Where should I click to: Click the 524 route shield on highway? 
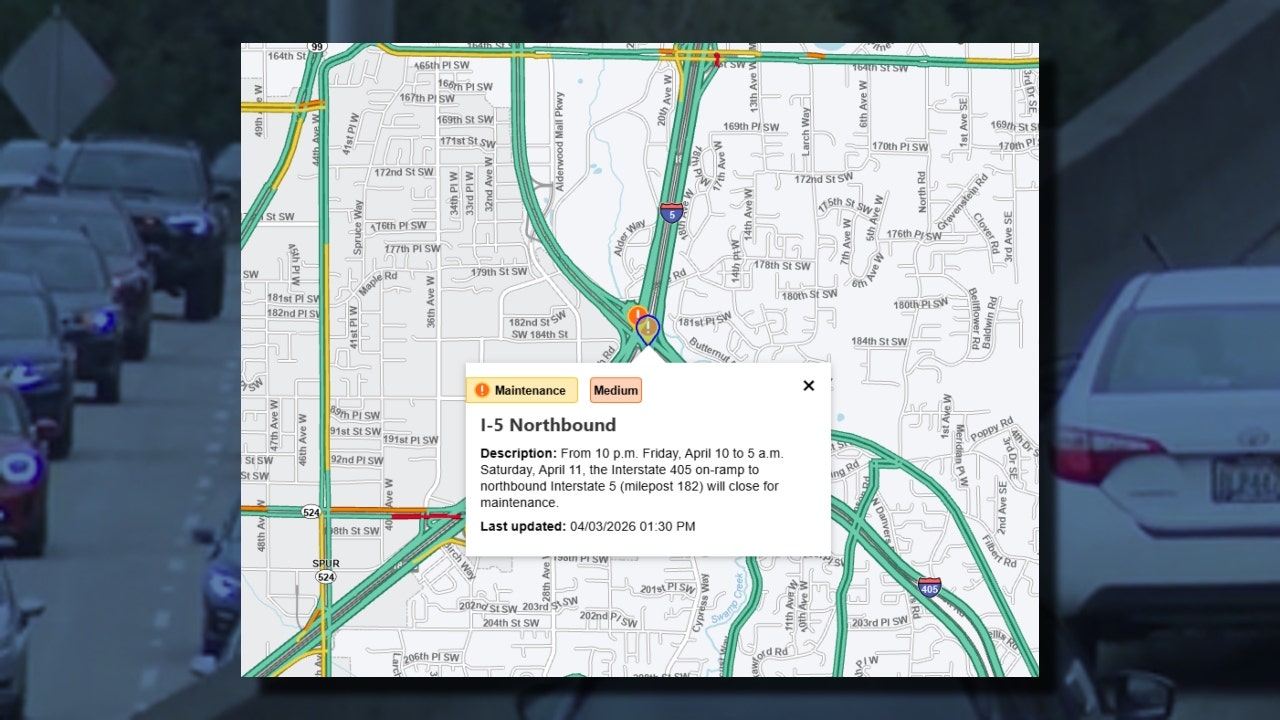pyautogui.click(x=311, y=511)
